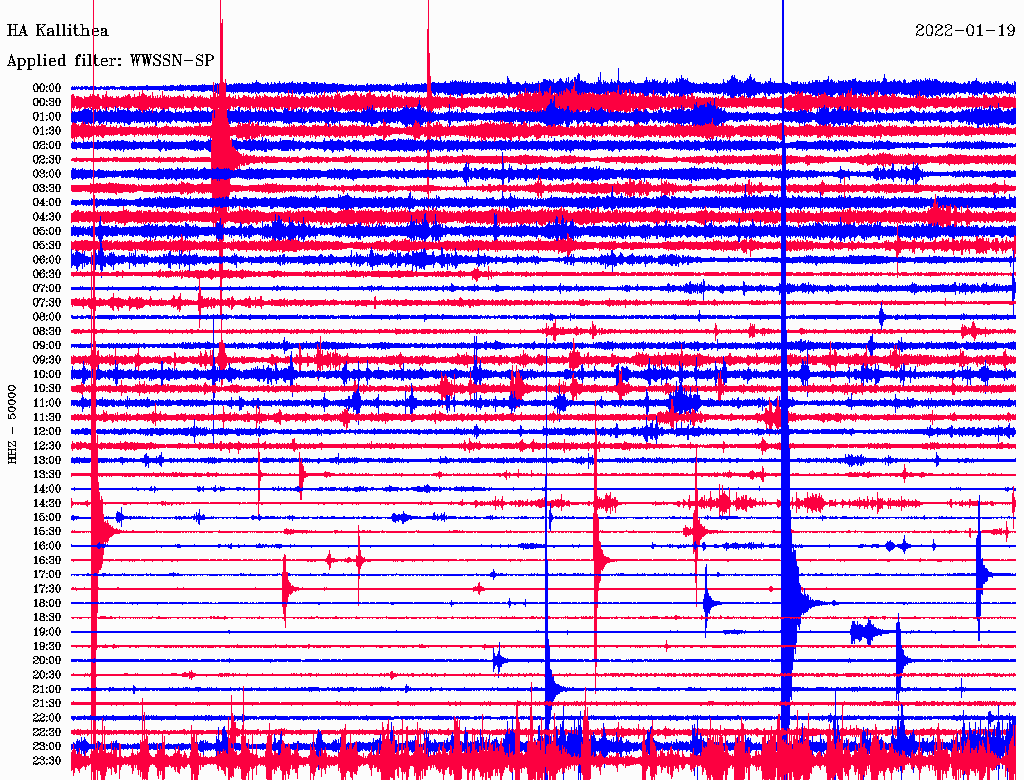Select the 16:00 time row label
Viewport: 1024px width, 780px height.
47,546
